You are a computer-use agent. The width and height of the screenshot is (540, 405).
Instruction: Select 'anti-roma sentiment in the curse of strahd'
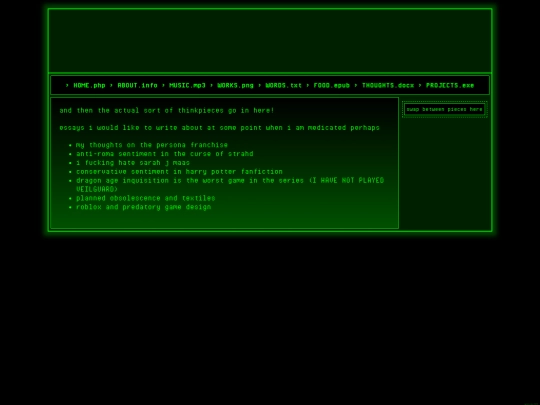pyautogui.click(x=165, y=154)
